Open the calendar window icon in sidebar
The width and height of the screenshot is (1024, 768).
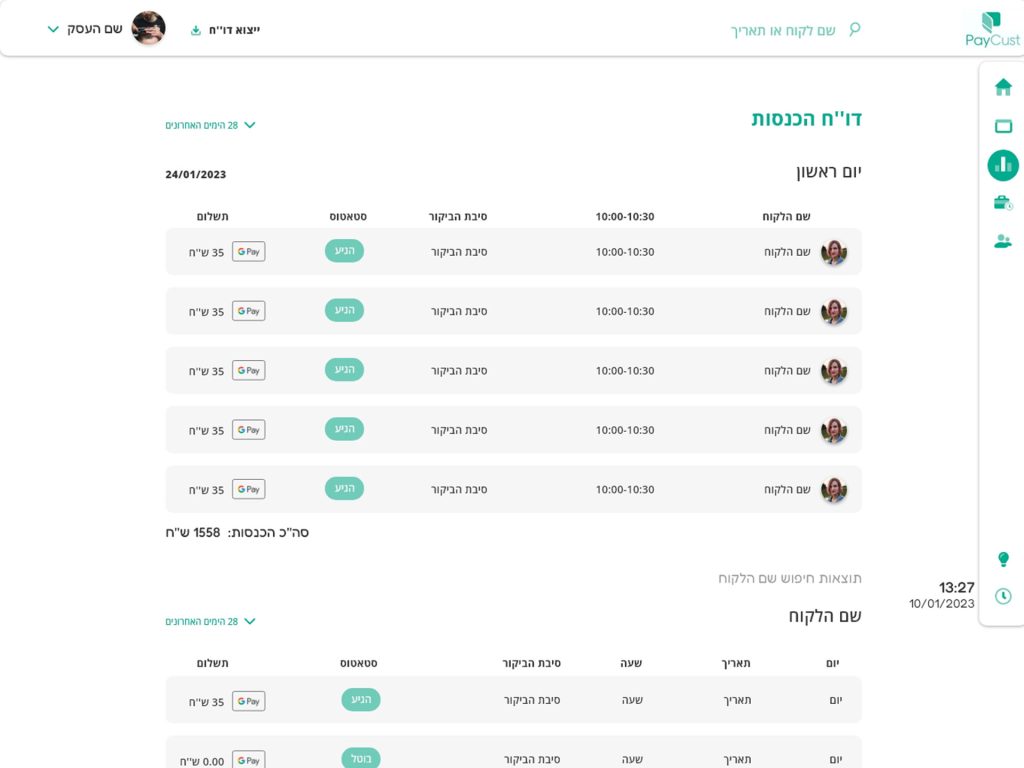click(1003, 126)
